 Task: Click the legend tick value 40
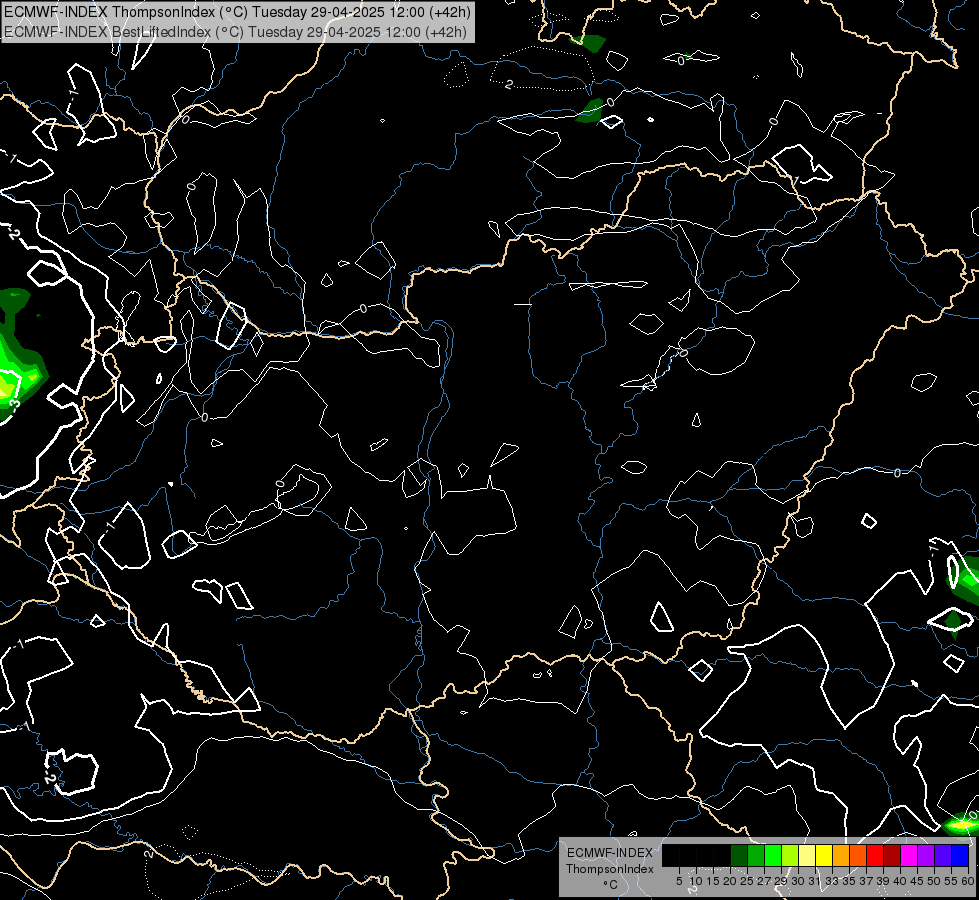tap(900, 881)
